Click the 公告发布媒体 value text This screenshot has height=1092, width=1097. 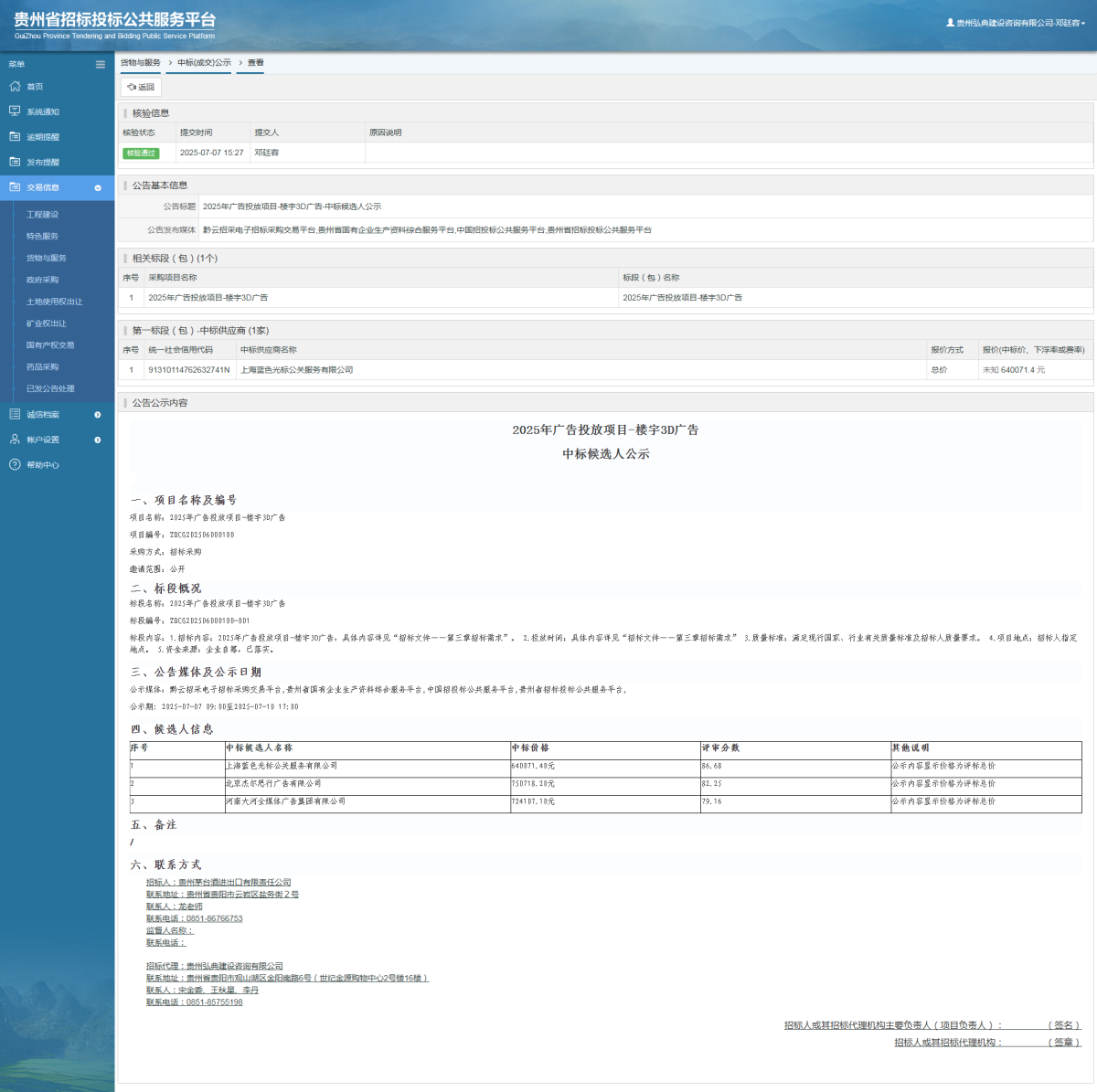[427, 230]
